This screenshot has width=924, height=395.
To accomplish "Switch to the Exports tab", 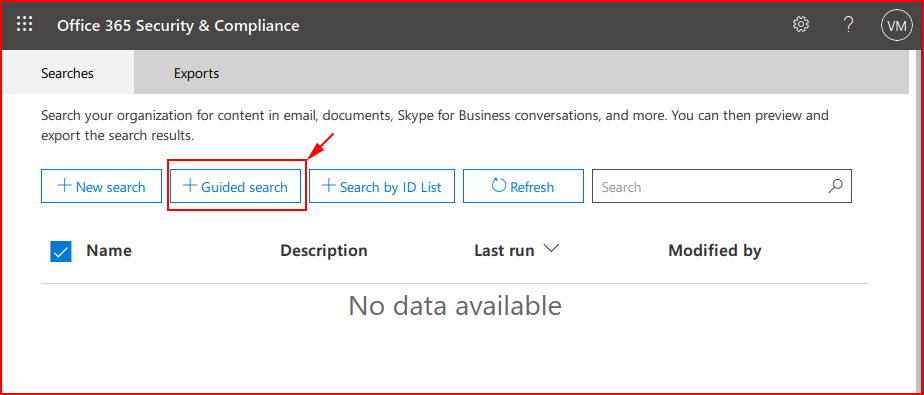I will click(x=196, y=73).
